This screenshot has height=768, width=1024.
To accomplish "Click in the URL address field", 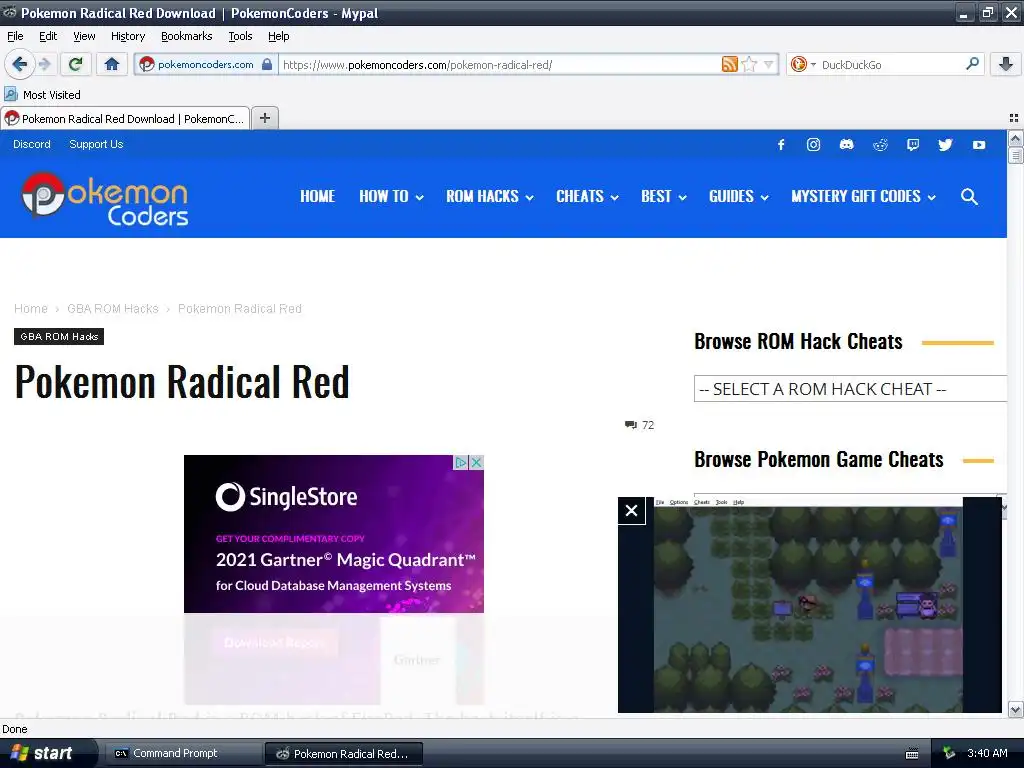I will click(500, 64).
